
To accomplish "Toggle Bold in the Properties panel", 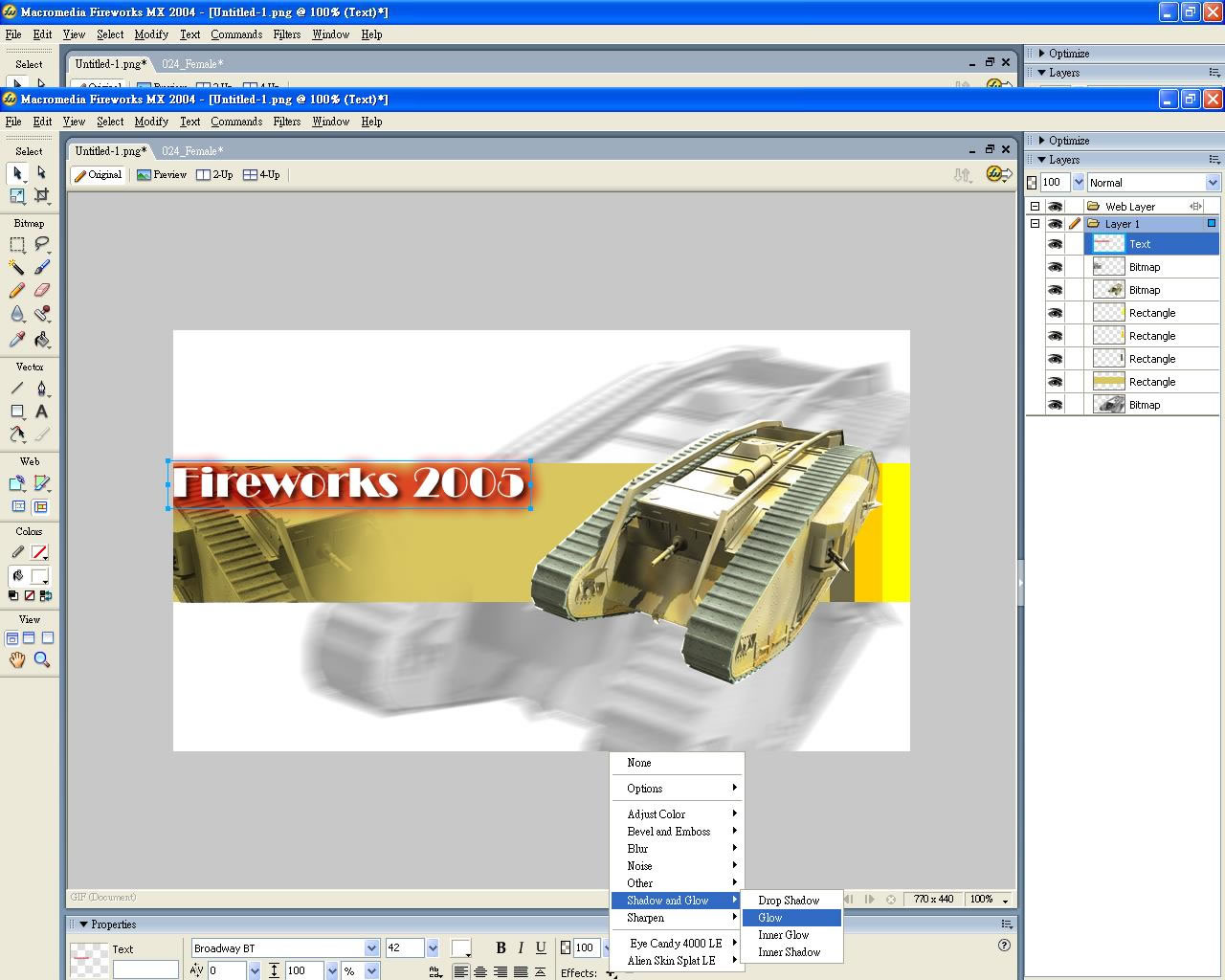I will point(501,947).
